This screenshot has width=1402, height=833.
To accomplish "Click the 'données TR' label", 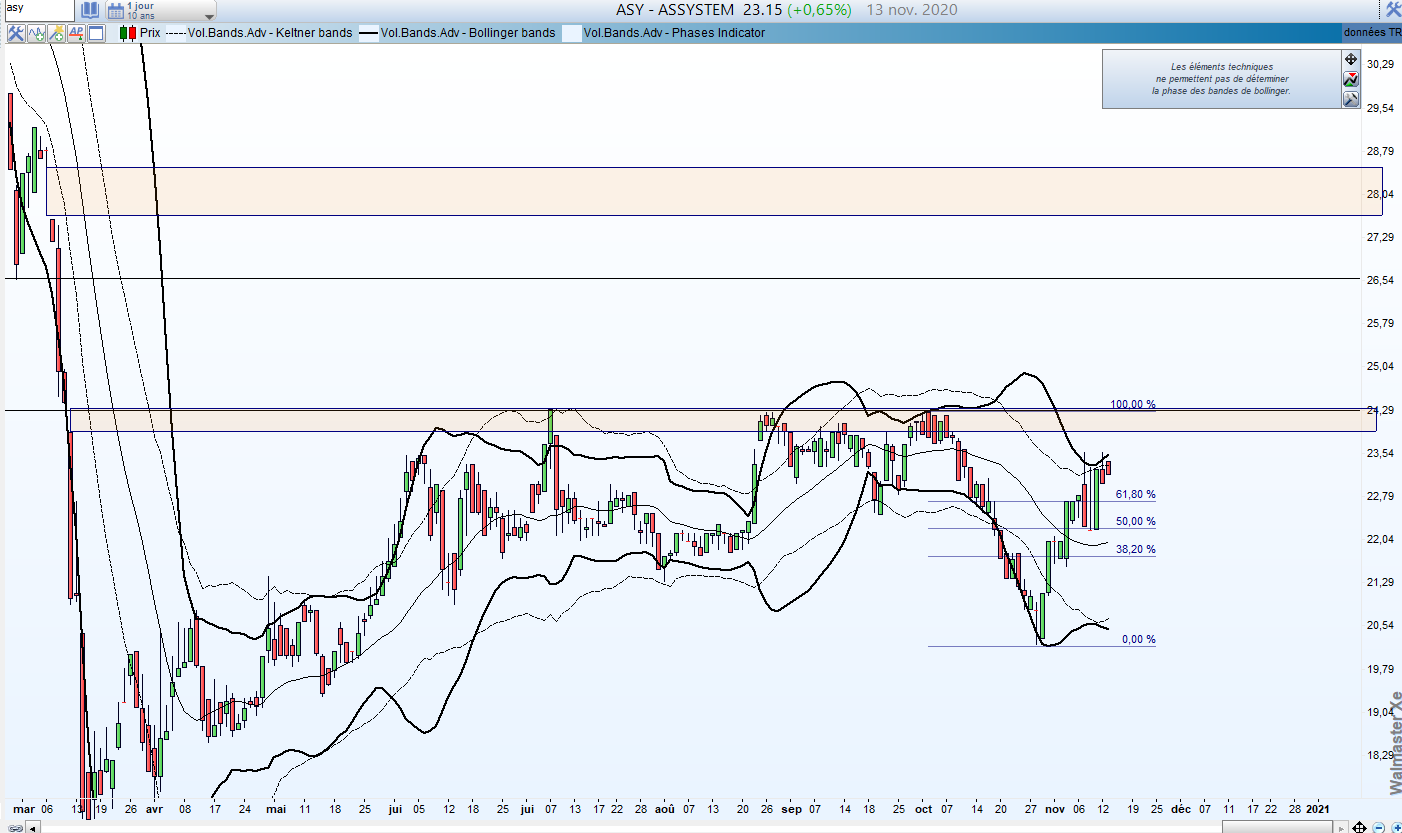I will point(1371,33).
